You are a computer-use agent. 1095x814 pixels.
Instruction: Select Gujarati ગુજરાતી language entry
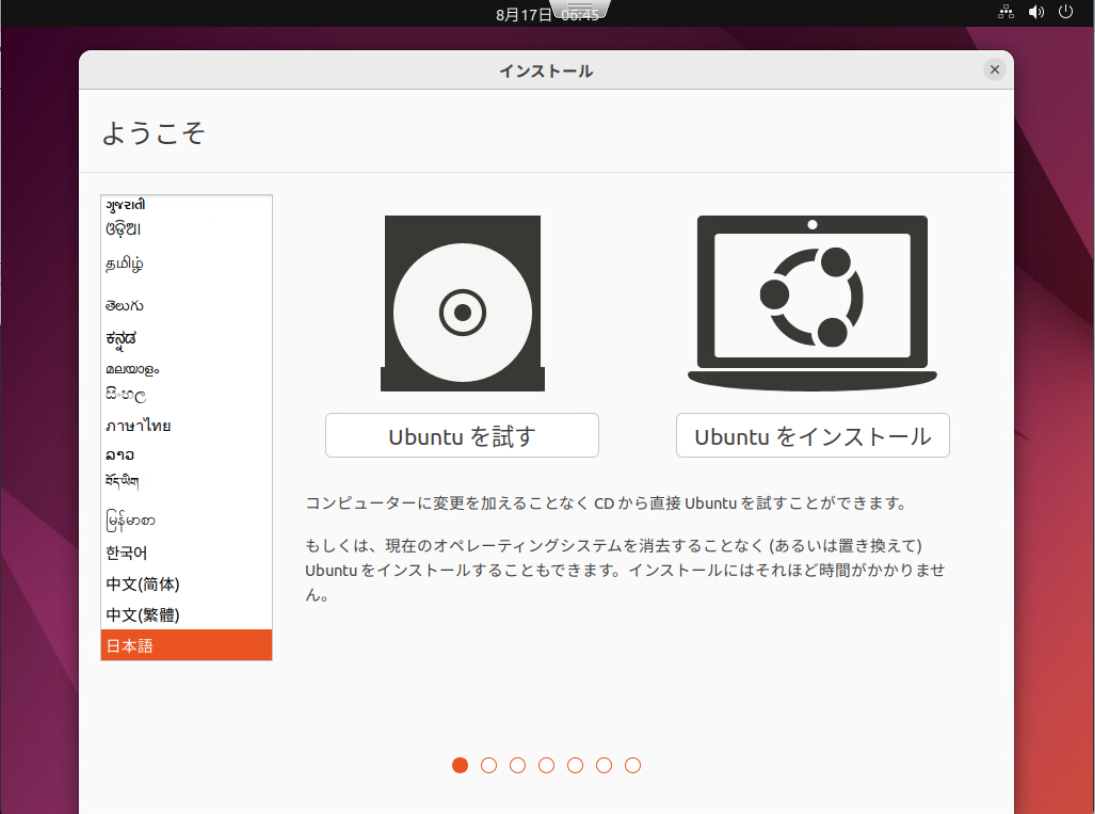tap(186, 205)
